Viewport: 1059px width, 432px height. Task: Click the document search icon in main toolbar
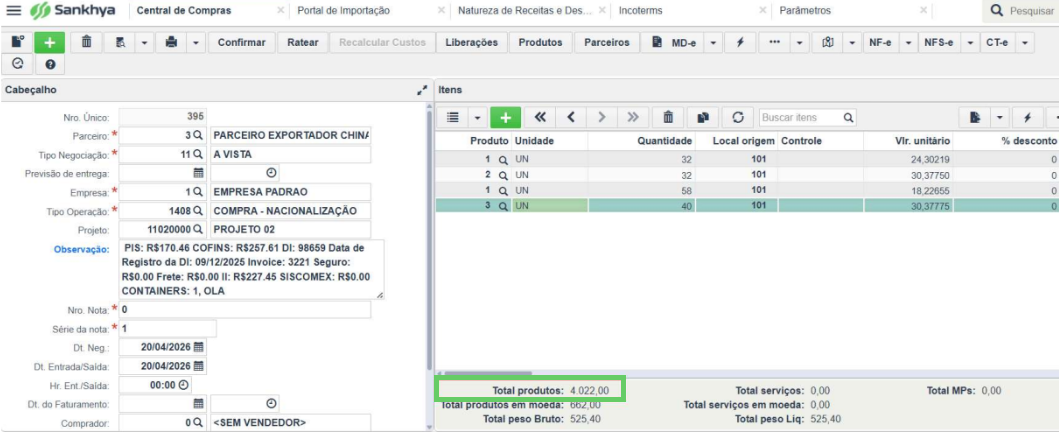click(120, 43)
